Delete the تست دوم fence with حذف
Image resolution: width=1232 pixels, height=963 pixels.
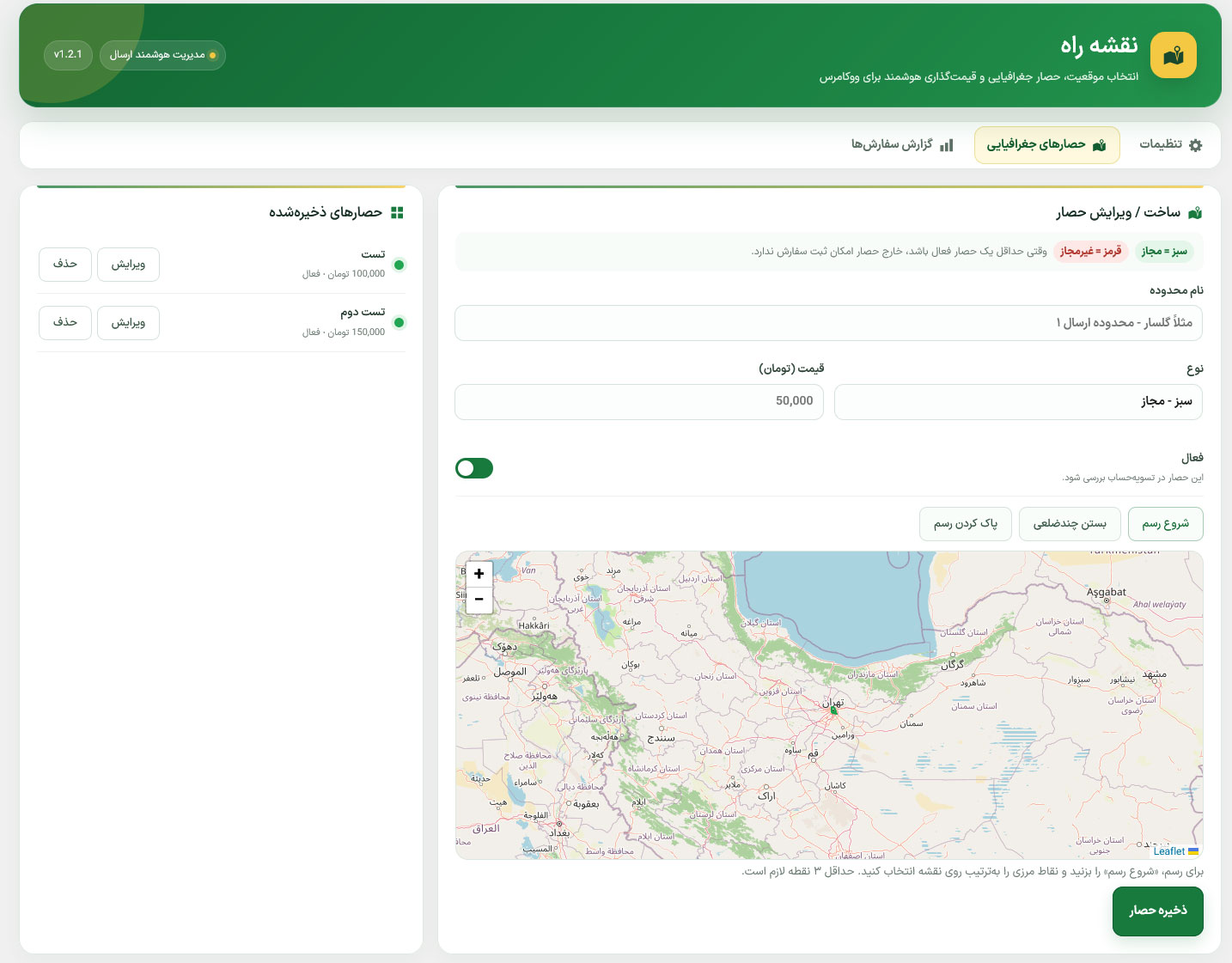tap(65, 323)
